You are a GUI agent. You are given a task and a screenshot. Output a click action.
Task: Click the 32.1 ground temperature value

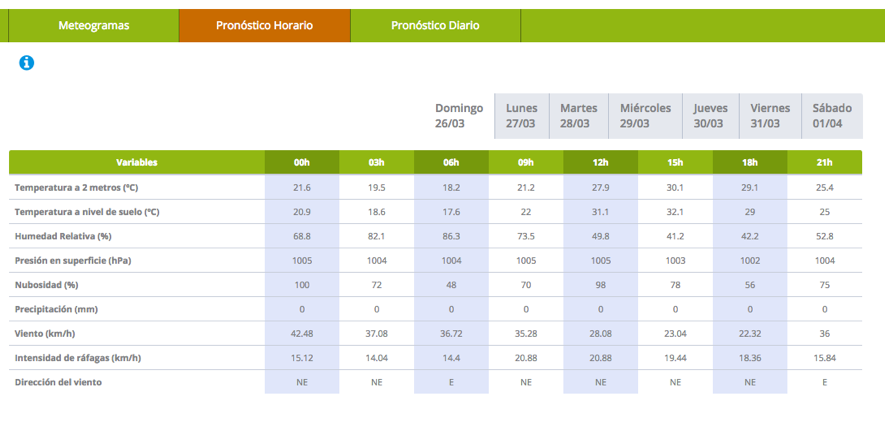coord(675,212)
